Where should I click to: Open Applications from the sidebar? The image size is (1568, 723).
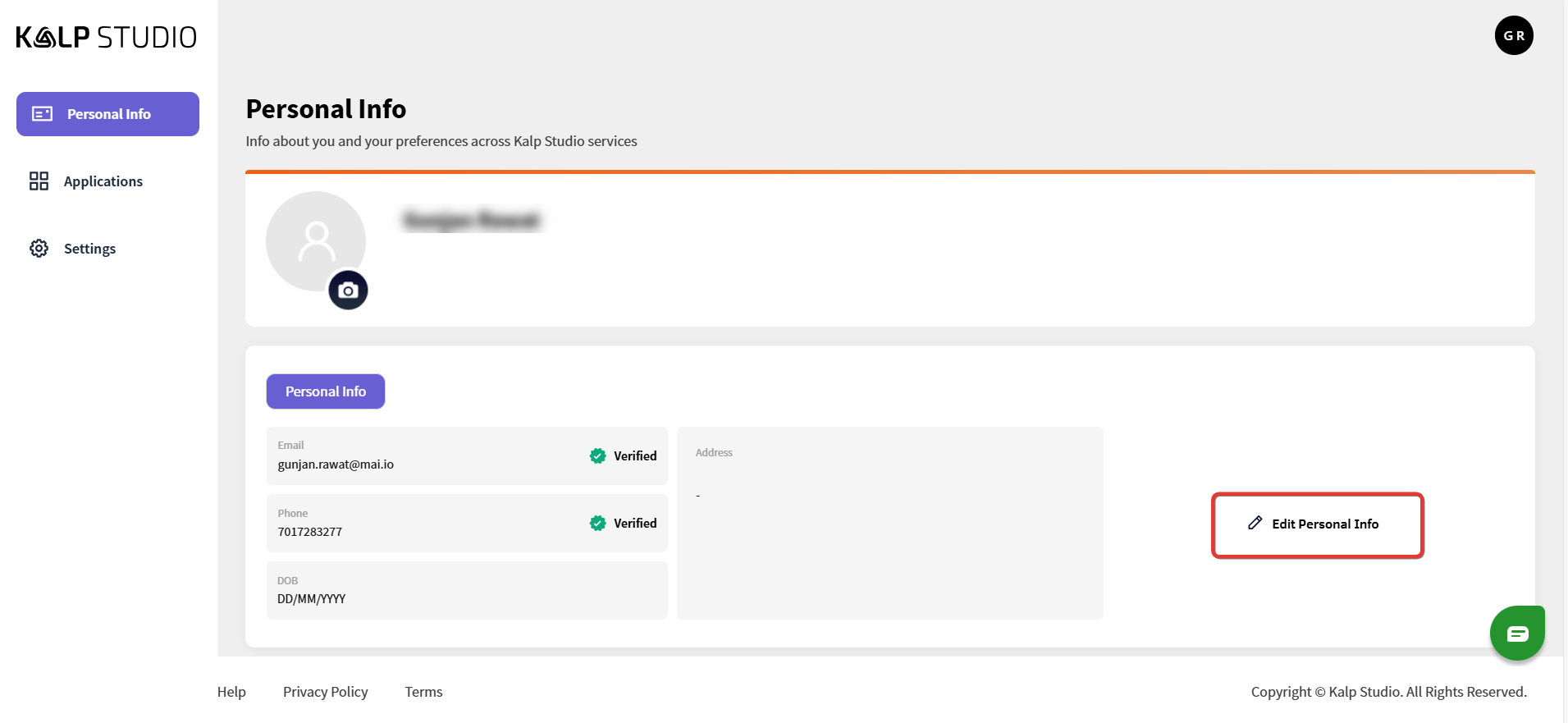click(103, 181)
